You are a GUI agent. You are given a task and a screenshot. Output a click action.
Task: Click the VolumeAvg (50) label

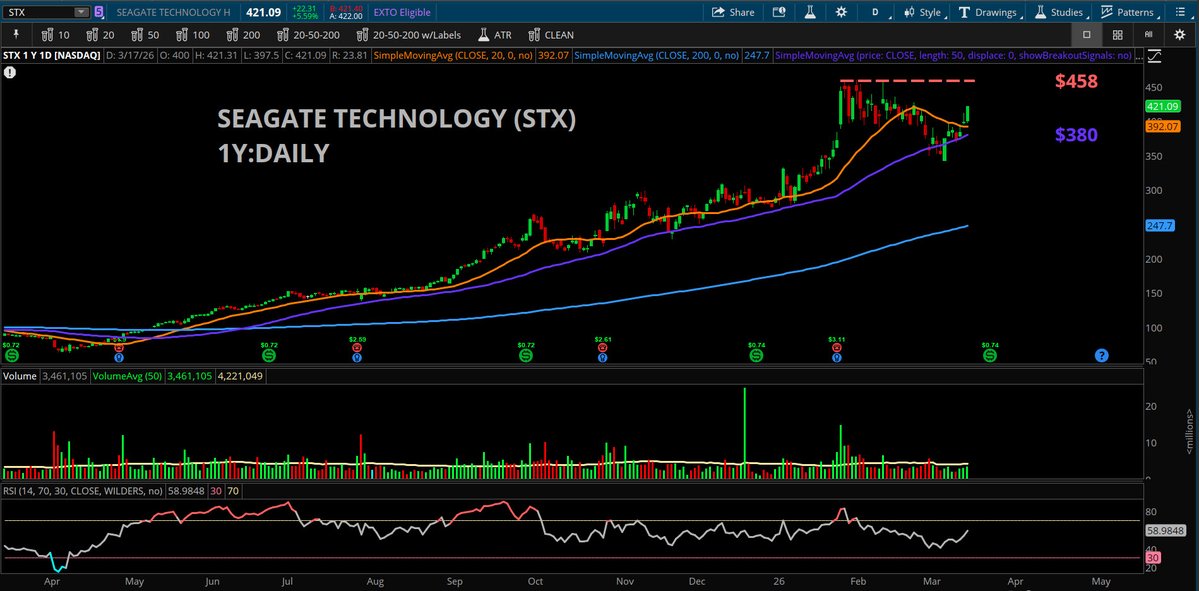(127, 376)
